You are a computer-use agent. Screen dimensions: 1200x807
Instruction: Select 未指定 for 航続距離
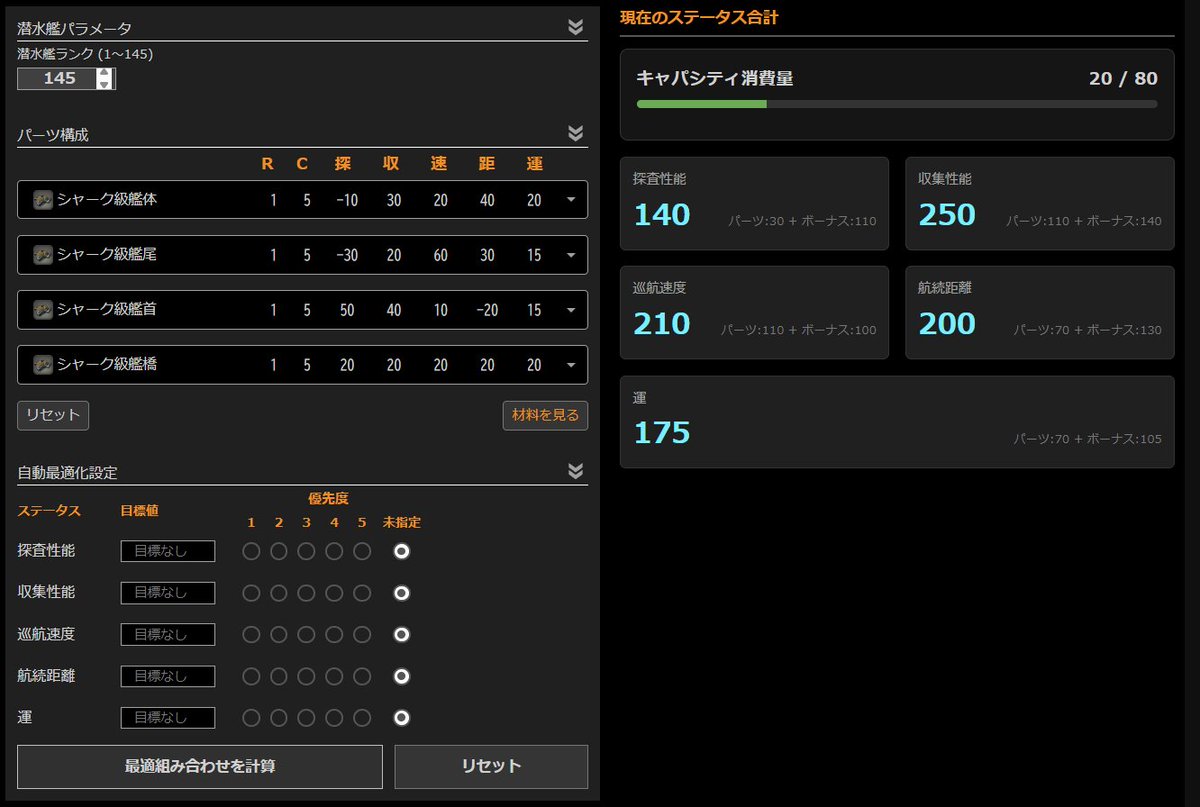click(402, 676)
